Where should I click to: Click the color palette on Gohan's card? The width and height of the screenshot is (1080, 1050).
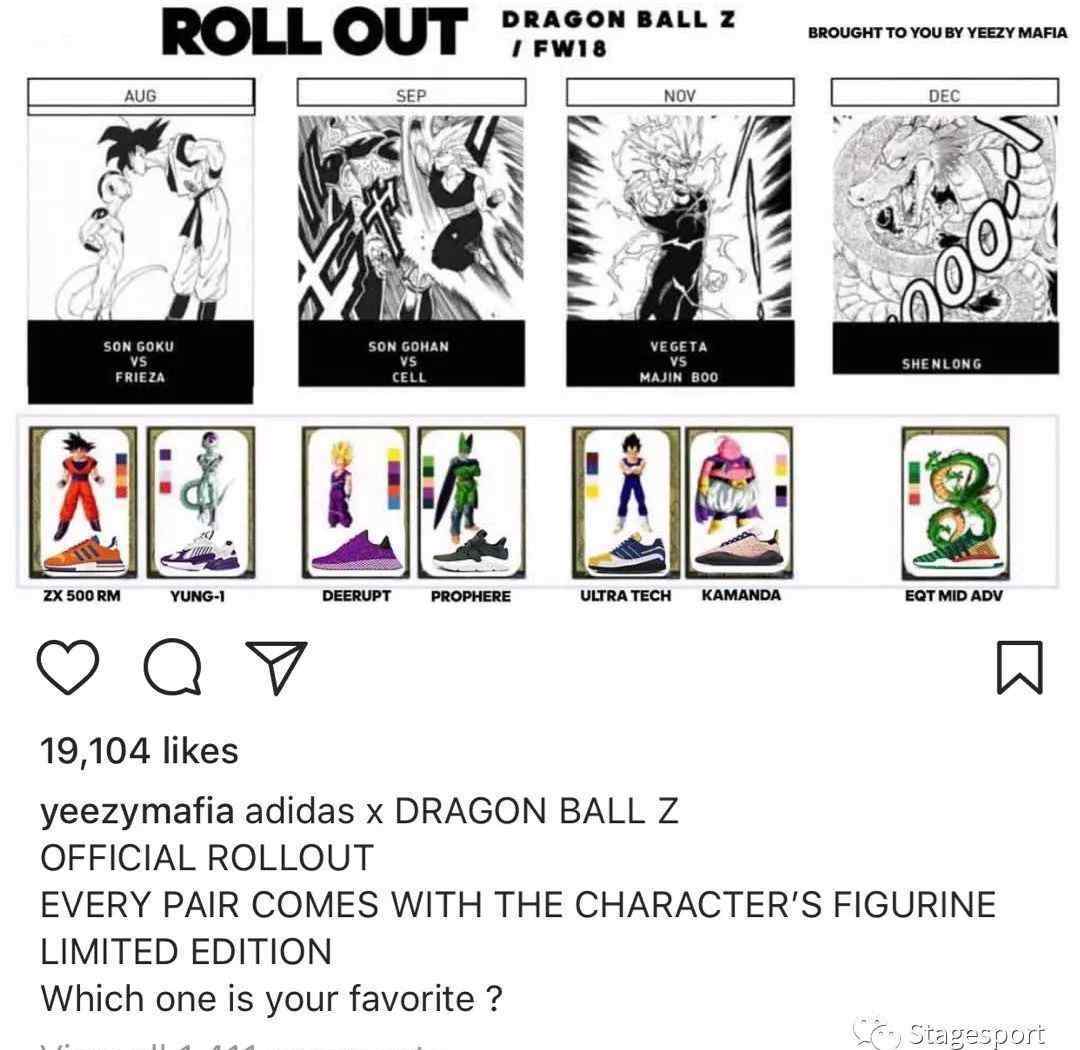coord(394,478)
